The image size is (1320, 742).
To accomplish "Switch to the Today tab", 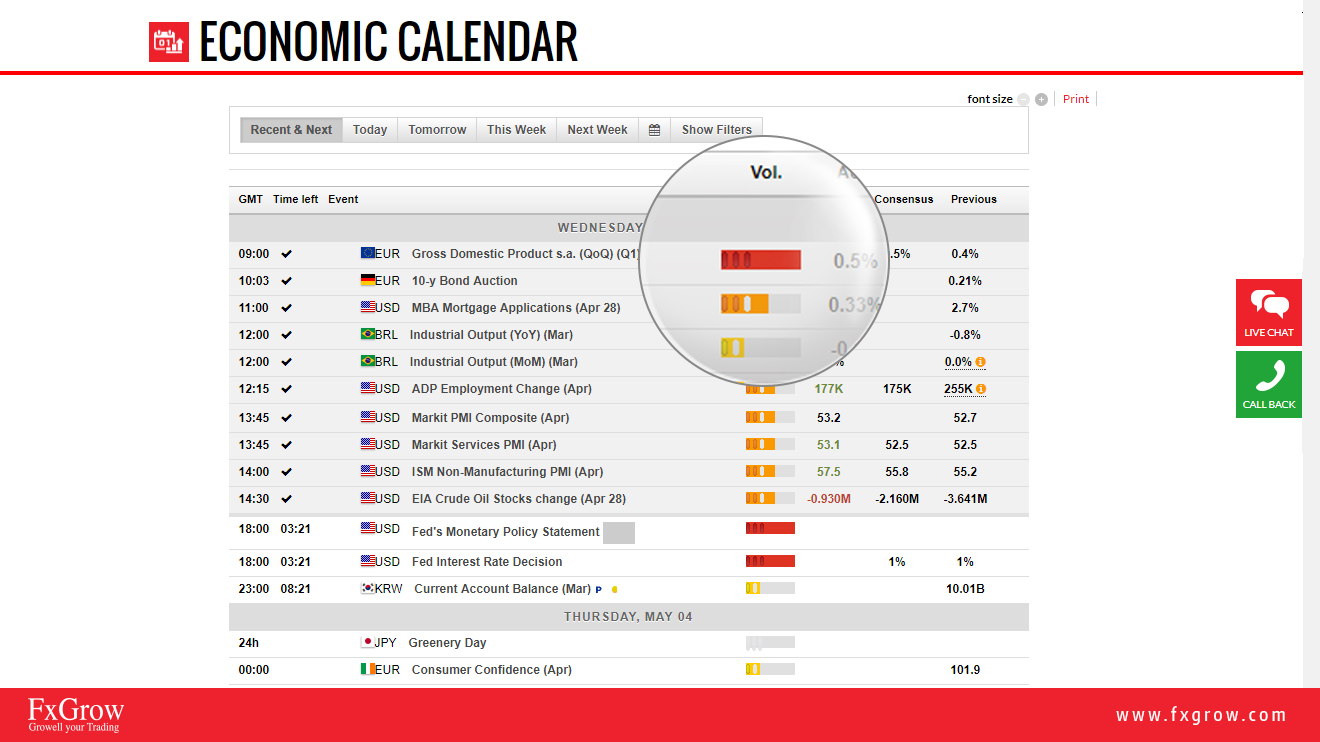I will coord(370,130).
